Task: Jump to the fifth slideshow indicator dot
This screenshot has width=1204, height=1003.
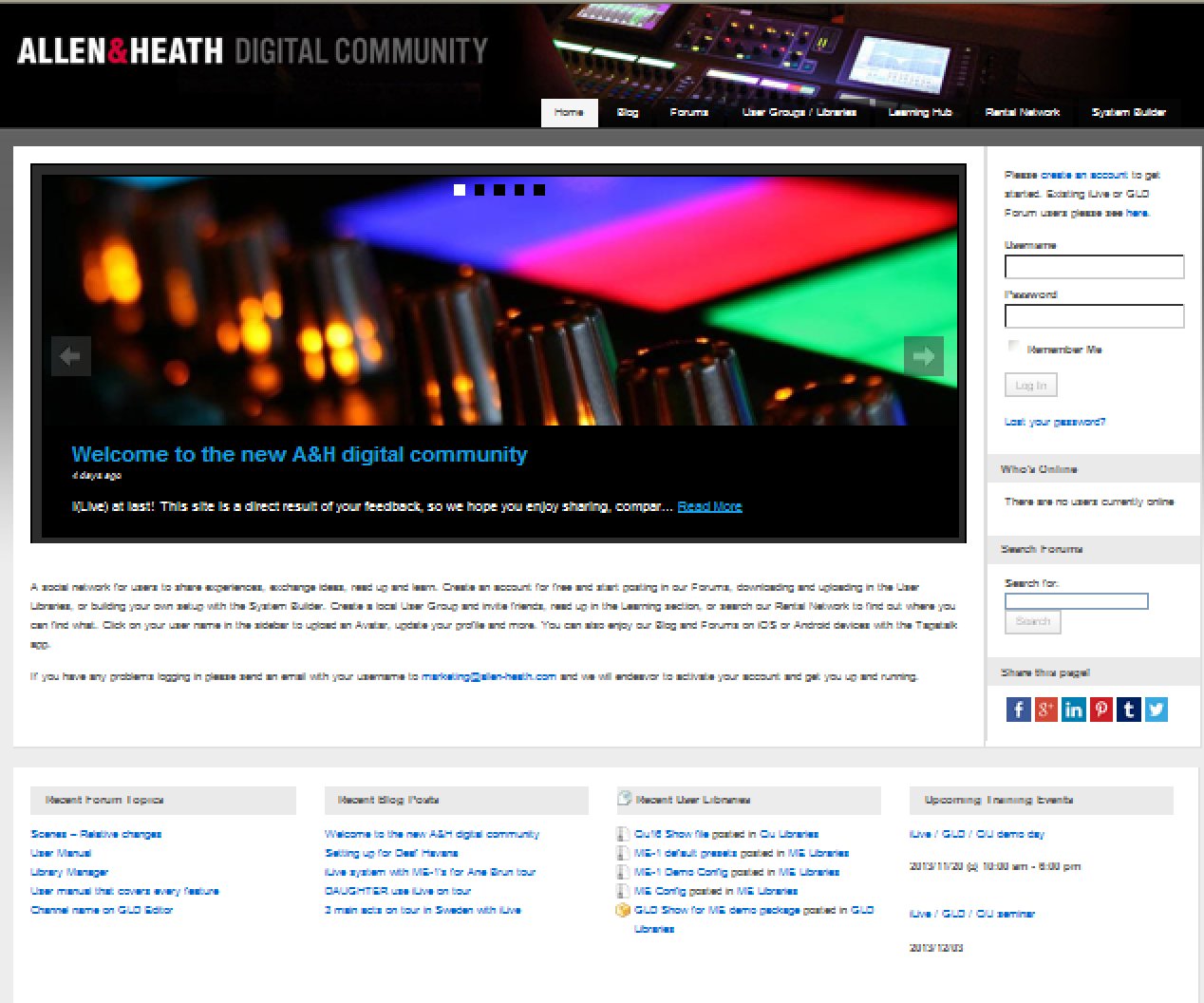Action: coord(539,190)
